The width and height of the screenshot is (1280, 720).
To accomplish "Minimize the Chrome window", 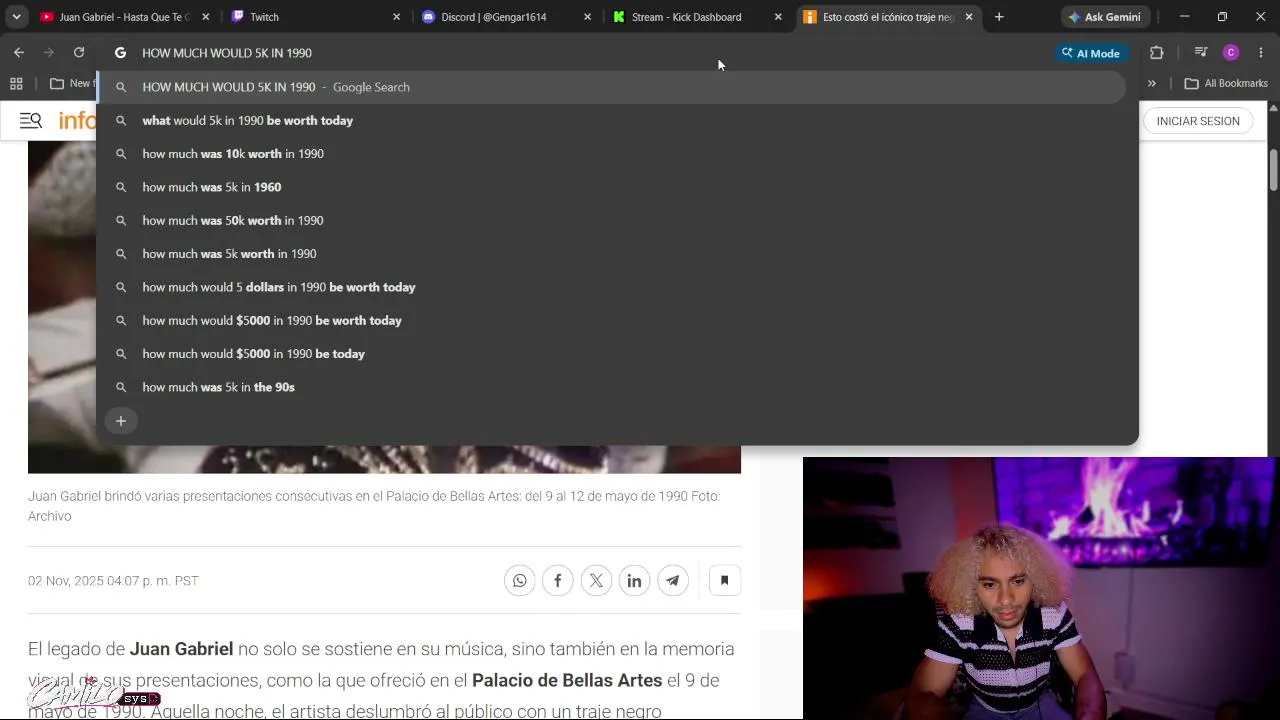I will tap(1184, 17).
